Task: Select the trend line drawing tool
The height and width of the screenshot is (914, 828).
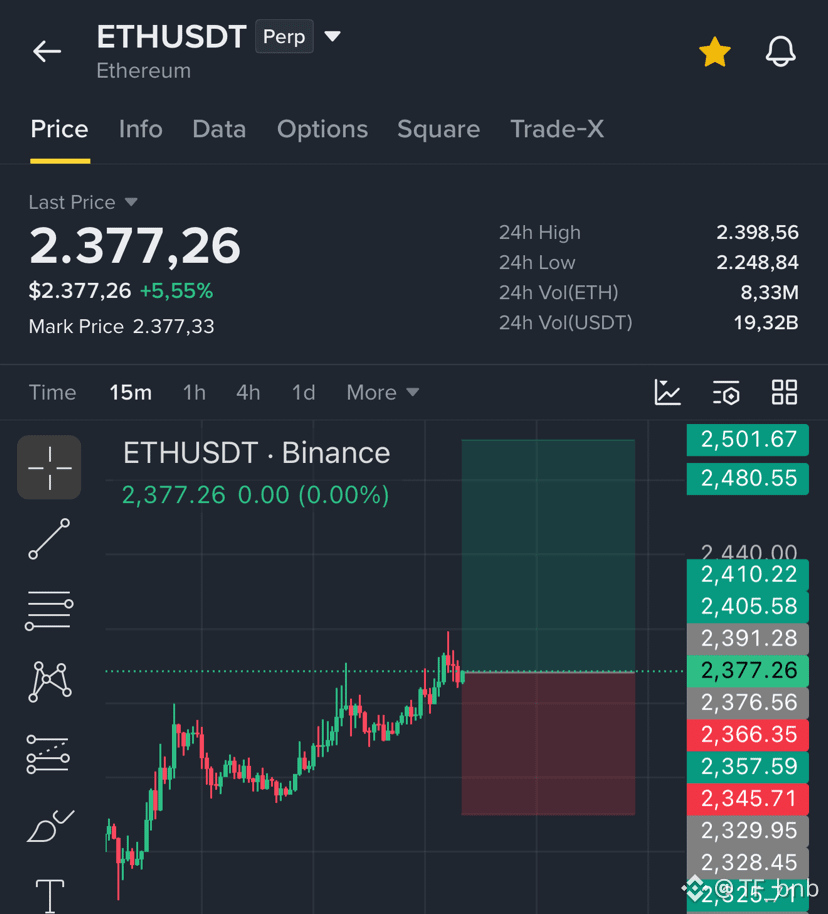Action: (49, 539)
